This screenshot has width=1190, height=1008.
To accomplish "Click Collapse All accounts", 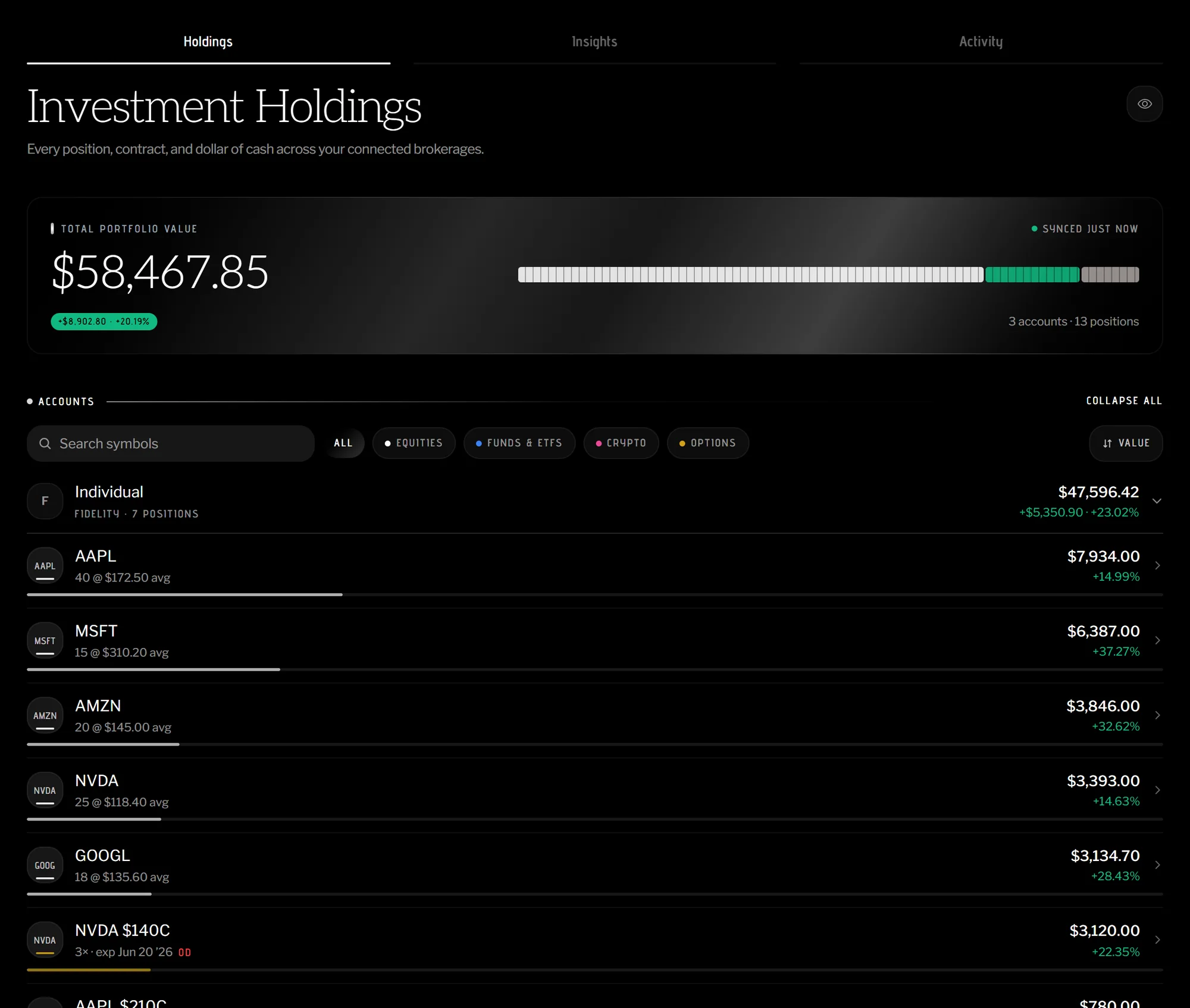I will [x=1124, y=400].
